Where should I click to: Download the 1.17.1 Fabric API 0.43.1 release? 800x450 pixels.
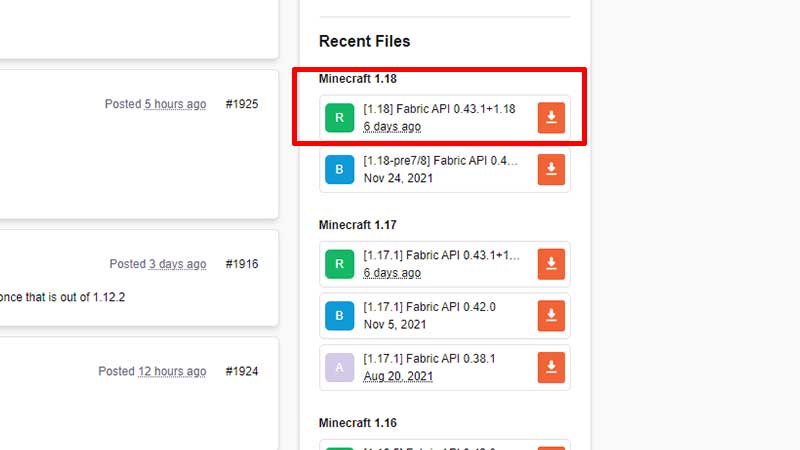[x=551, y=265]
